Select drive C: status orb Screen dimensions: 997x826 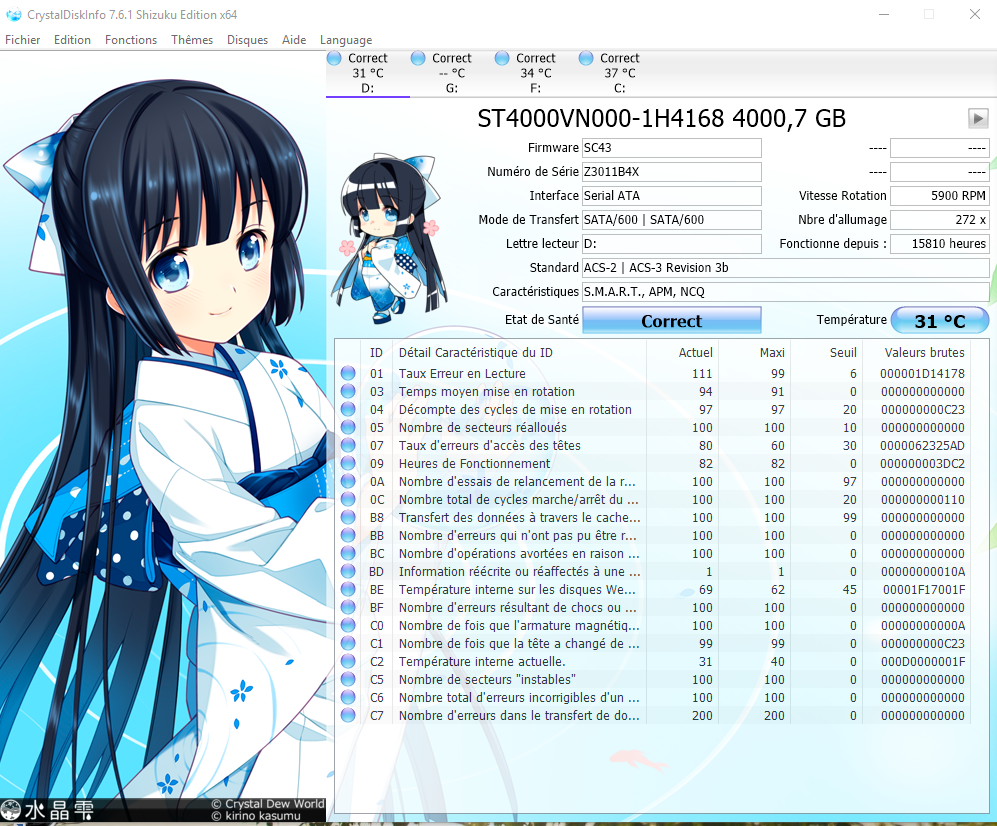[586, 59]
